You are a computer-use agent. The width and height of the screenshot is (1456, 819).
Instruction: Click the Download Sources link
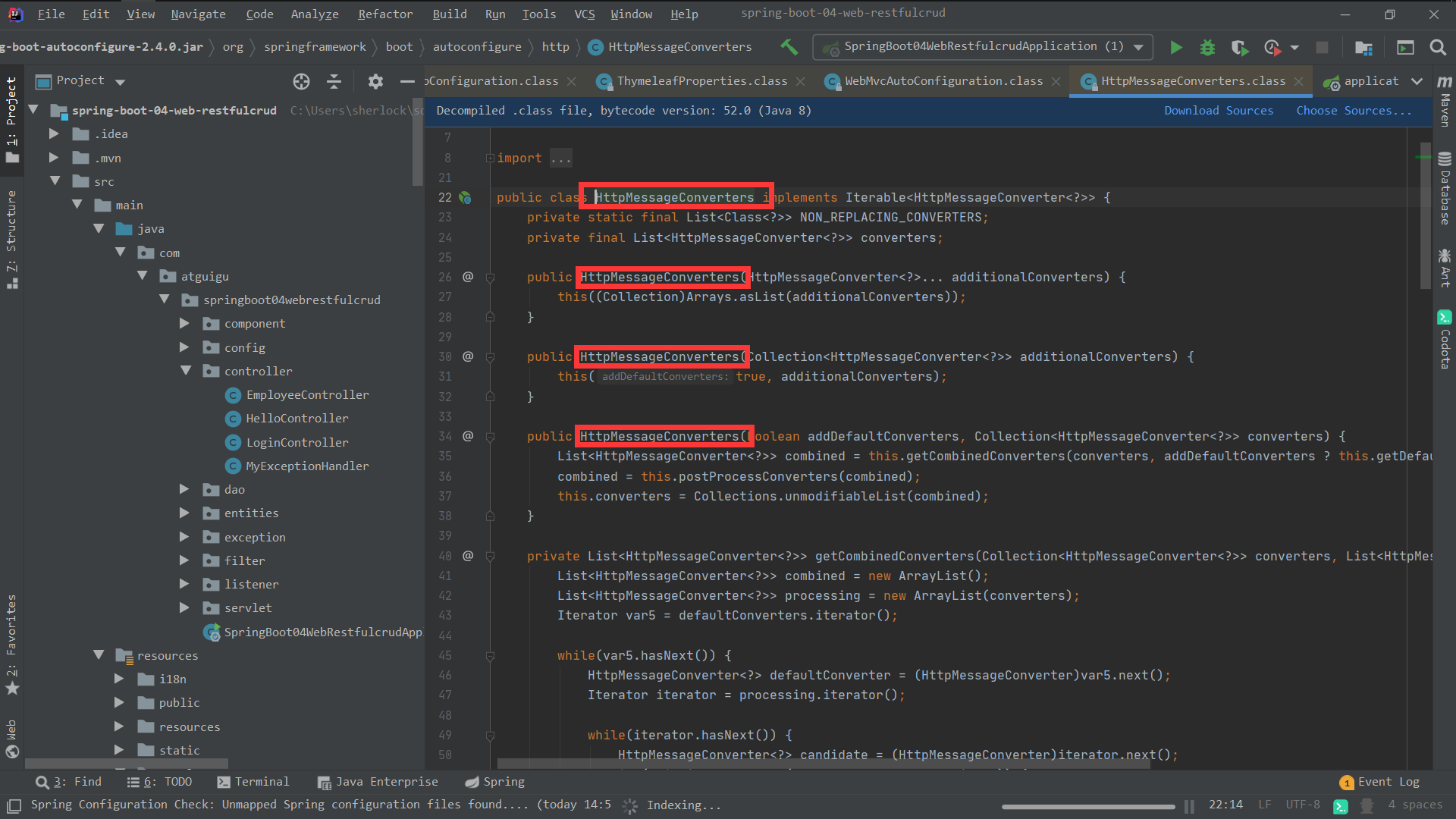1218,111
